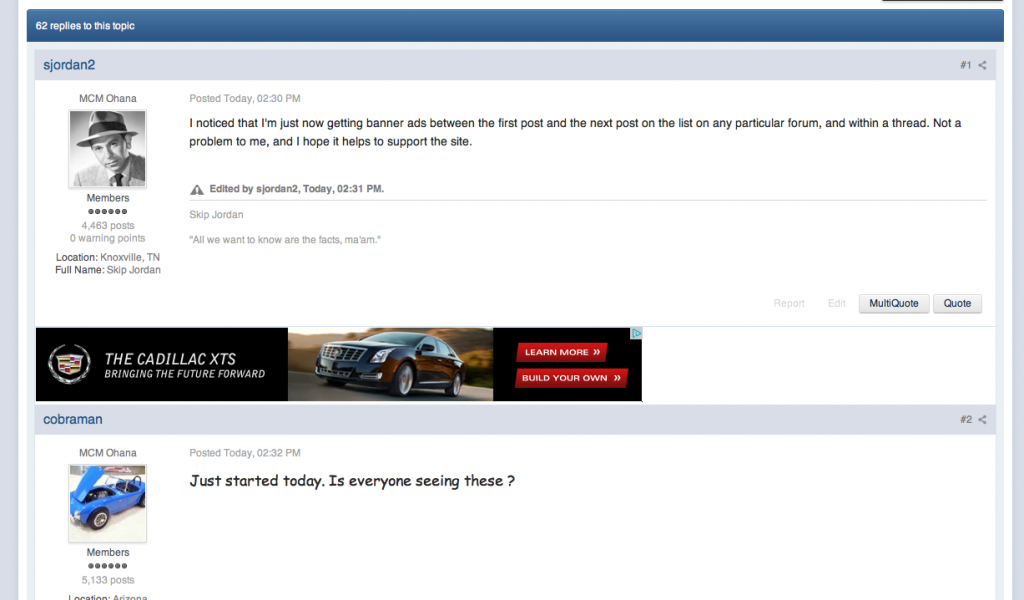
Task: Open the #1 post permalink
Action: point(966,65)
